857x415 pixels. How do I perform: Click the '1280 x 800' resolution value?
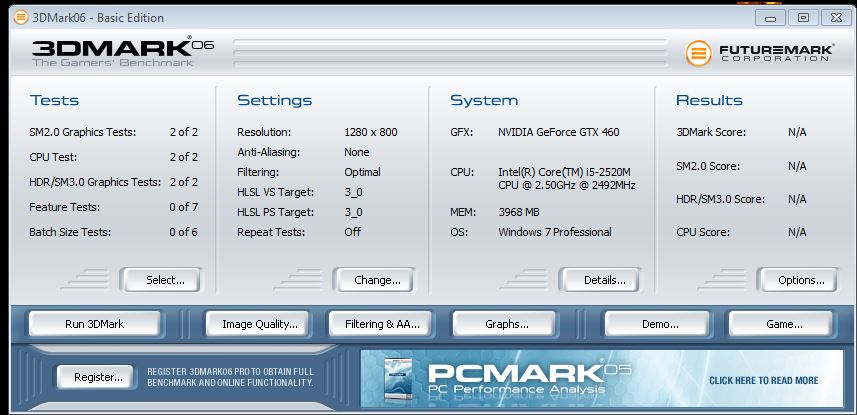click(x=371, y=132)
